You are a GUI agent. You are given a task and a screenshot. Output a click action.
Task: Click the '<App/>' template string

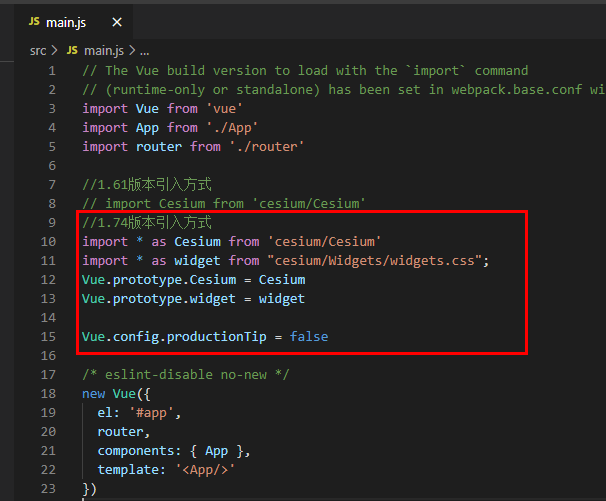pos(205,470)
